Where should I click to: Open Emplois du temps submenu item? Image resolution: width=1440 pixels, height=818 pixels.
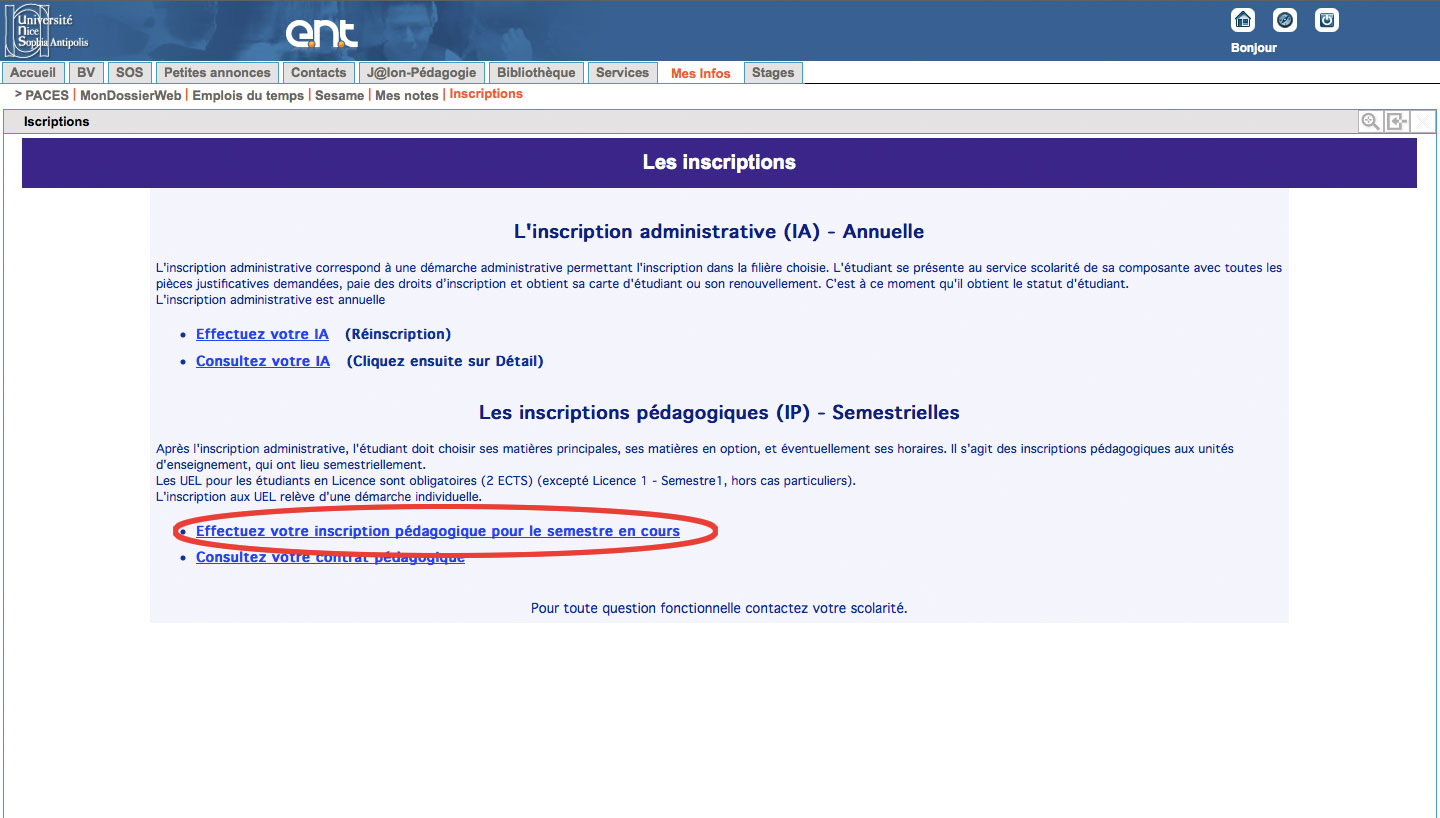pos(248,96)
